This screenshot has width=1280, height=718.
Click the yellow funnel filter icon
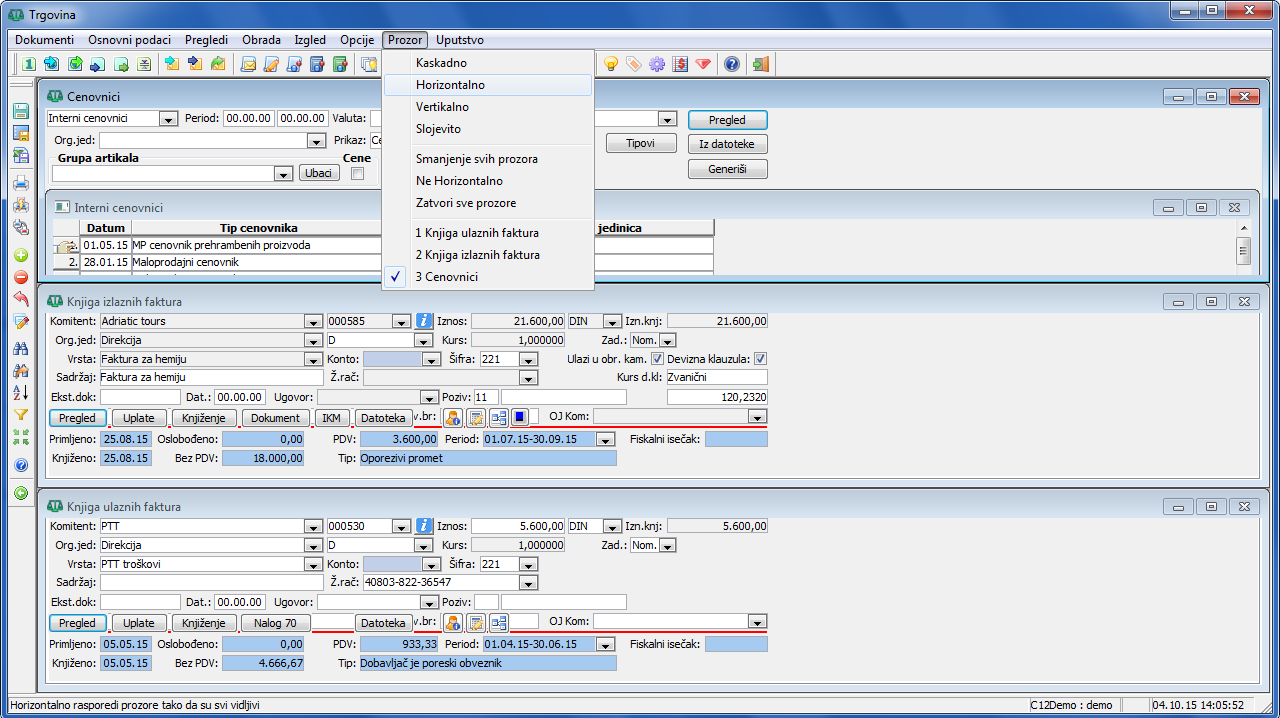[21, 415]
